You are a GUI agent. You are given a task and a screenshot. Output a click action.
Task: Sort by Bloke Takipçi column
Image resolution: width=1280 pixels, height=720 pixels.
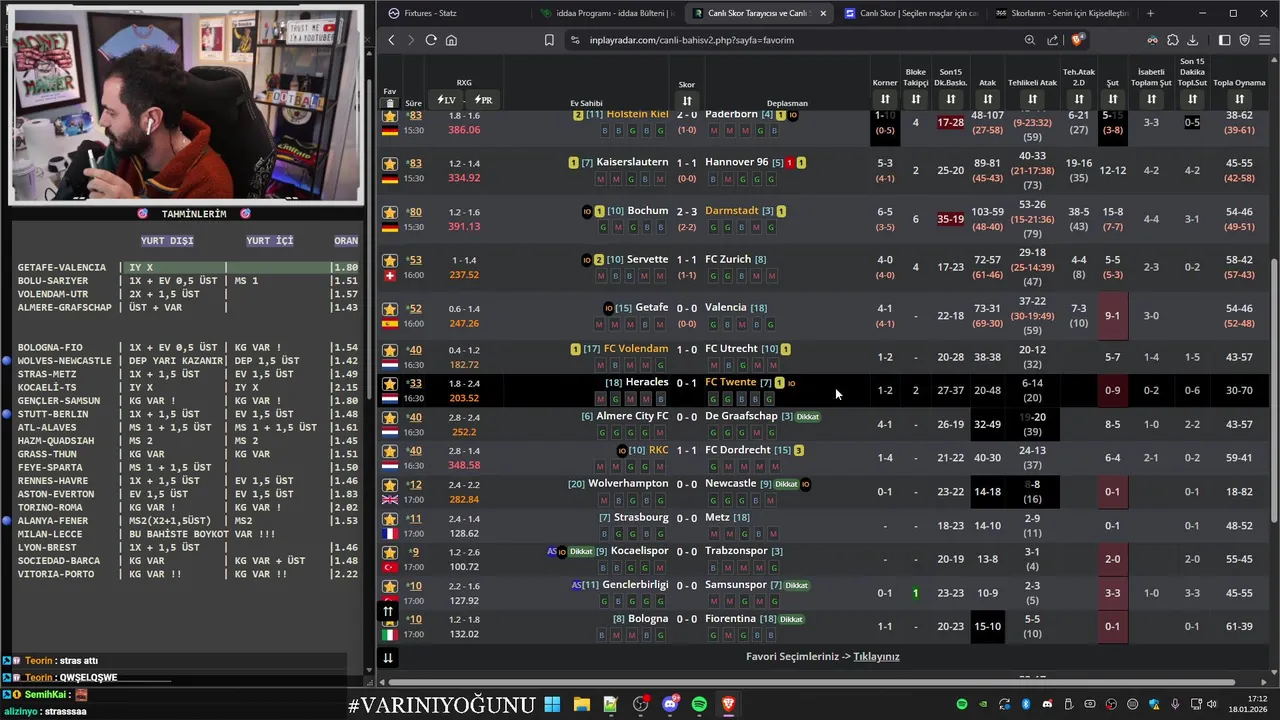[x=916, y=99]
